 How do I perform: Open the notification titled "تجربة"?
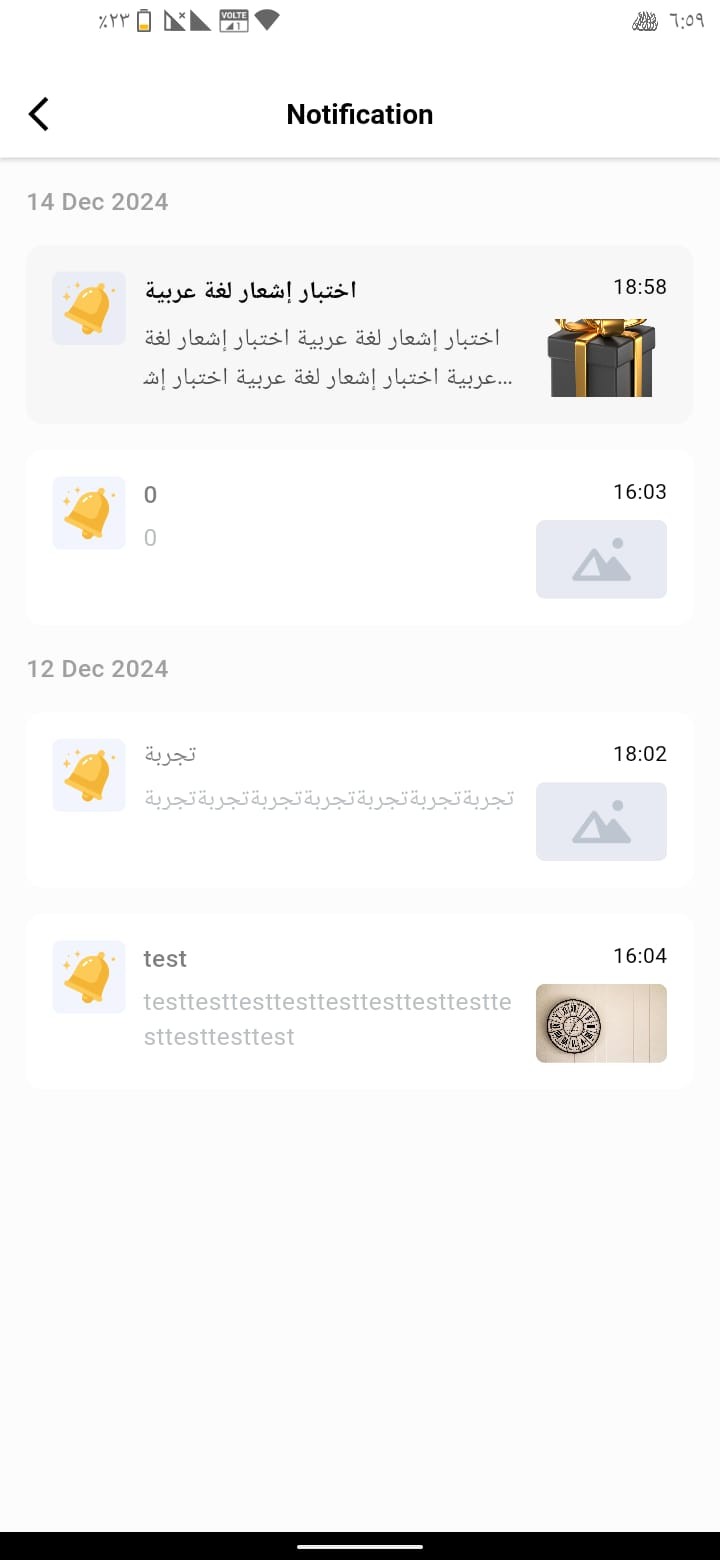click(170, 754)
